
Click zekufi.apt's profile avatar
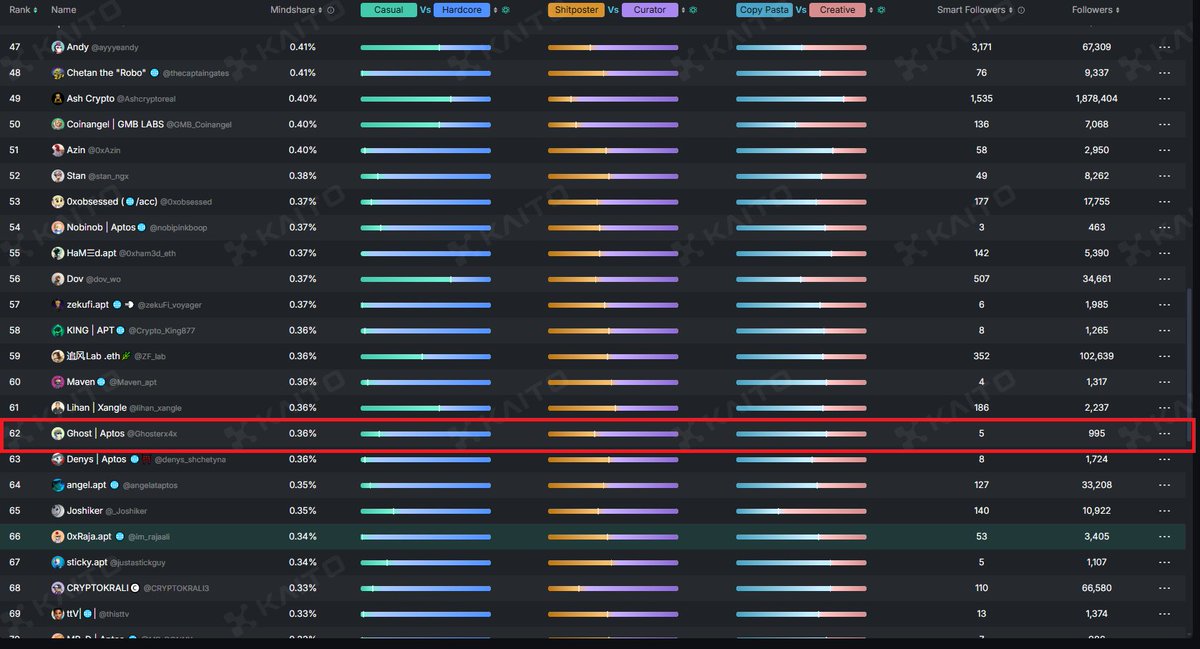tap(58, 305)
